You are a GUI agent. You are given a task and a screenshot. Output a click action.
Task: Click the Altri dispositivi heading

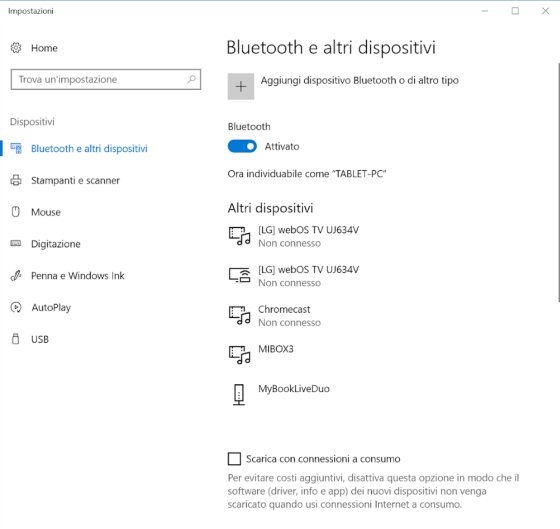(270, 208)
